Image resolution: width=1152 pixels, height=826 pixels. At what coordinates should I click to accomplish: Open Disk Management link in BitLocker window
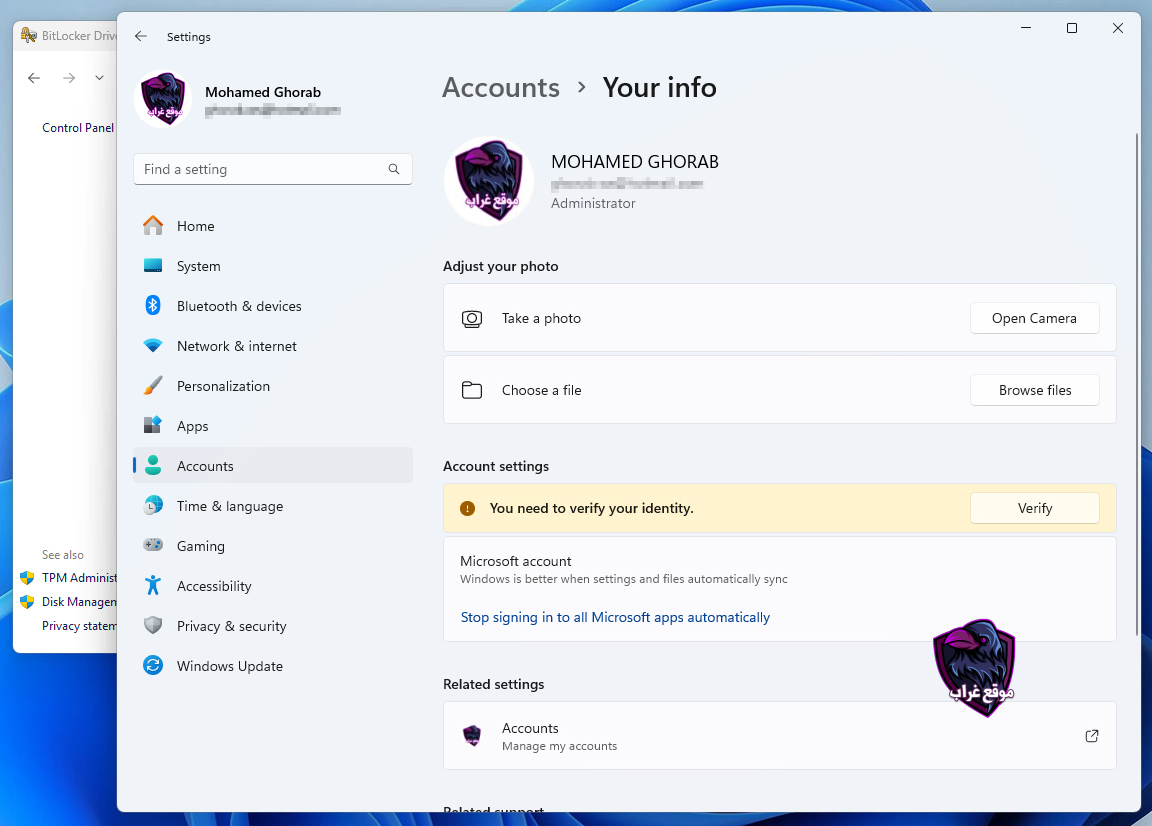(79, 602)
